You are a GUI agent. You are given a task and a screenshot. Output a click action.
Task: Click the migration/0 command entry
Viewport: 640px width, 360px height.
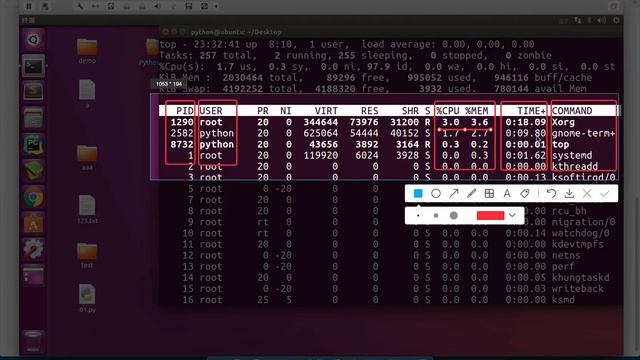coord(583,222)
